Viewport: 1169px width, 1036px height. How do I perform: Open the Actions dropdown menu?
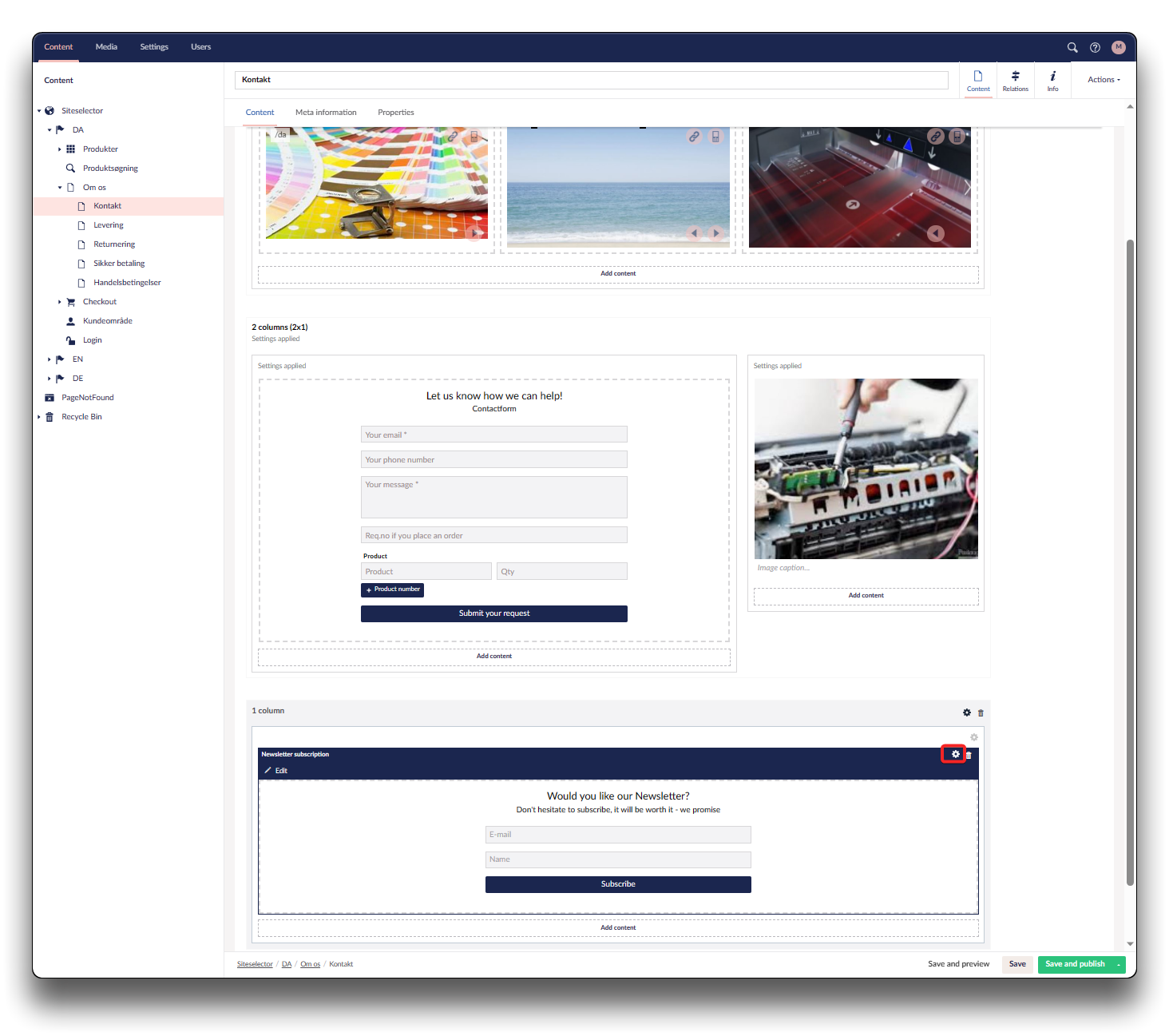click(x=1104, y=80)
